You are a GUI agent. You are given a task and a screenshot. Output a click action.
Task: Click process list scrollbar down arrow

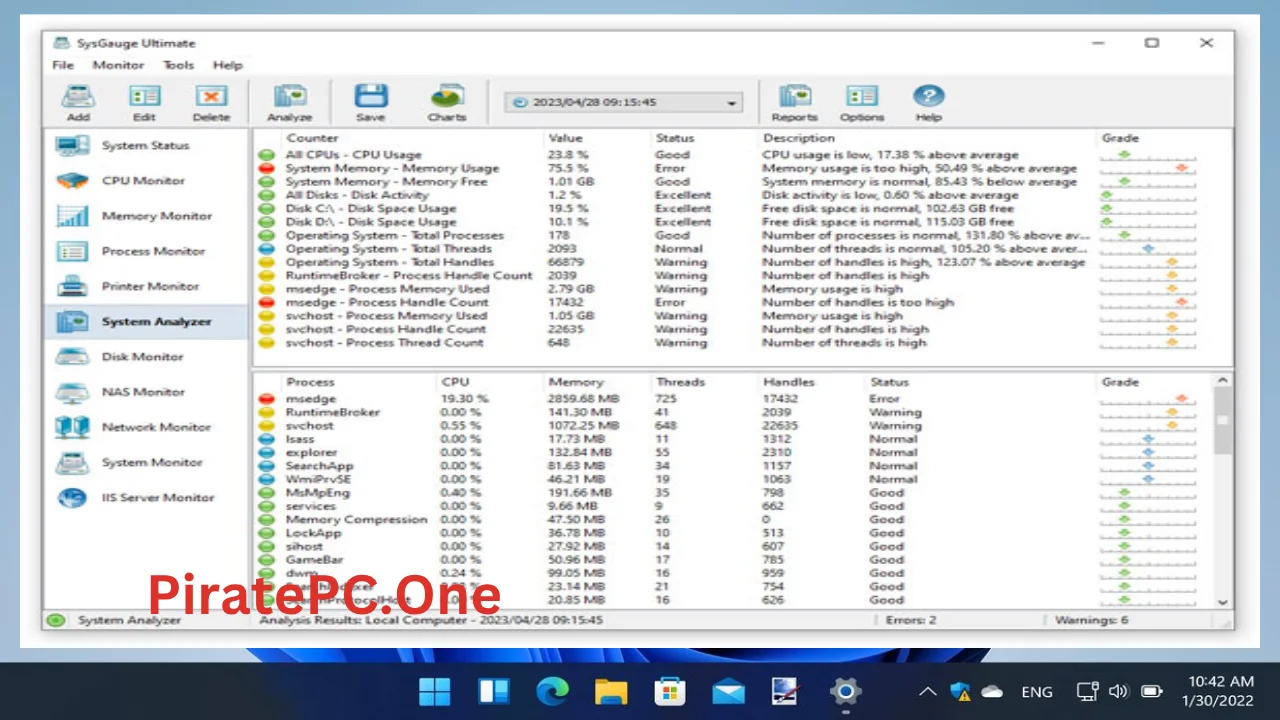click(x=1222, y=602)
